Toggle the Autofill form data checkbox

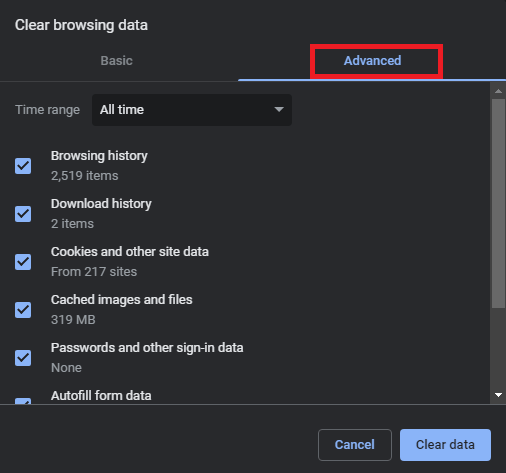coord(23,401)
